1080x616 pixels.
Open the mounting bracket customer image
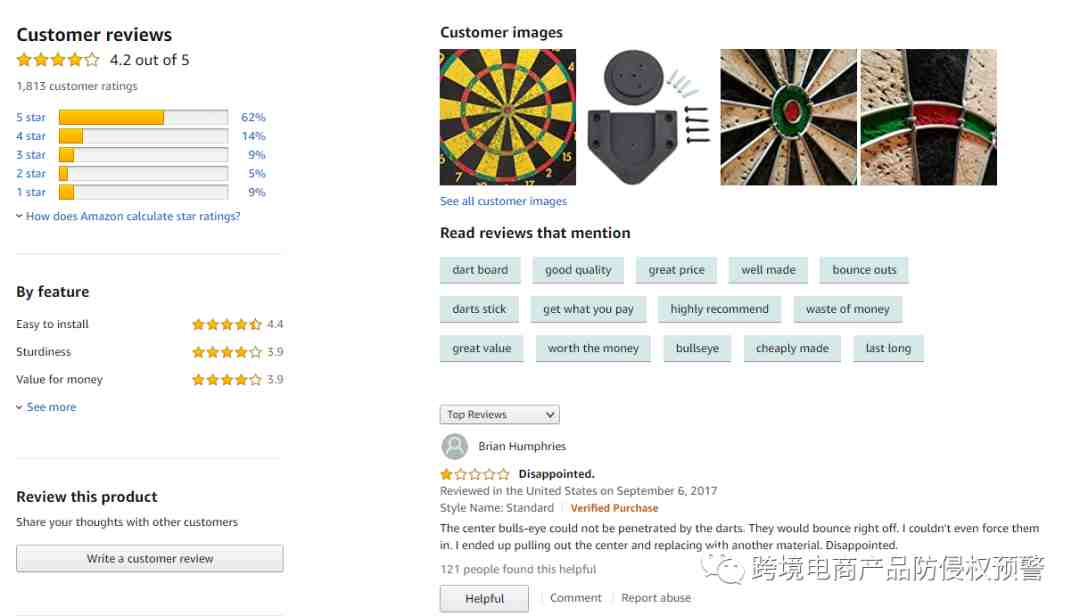pos(648,117)
